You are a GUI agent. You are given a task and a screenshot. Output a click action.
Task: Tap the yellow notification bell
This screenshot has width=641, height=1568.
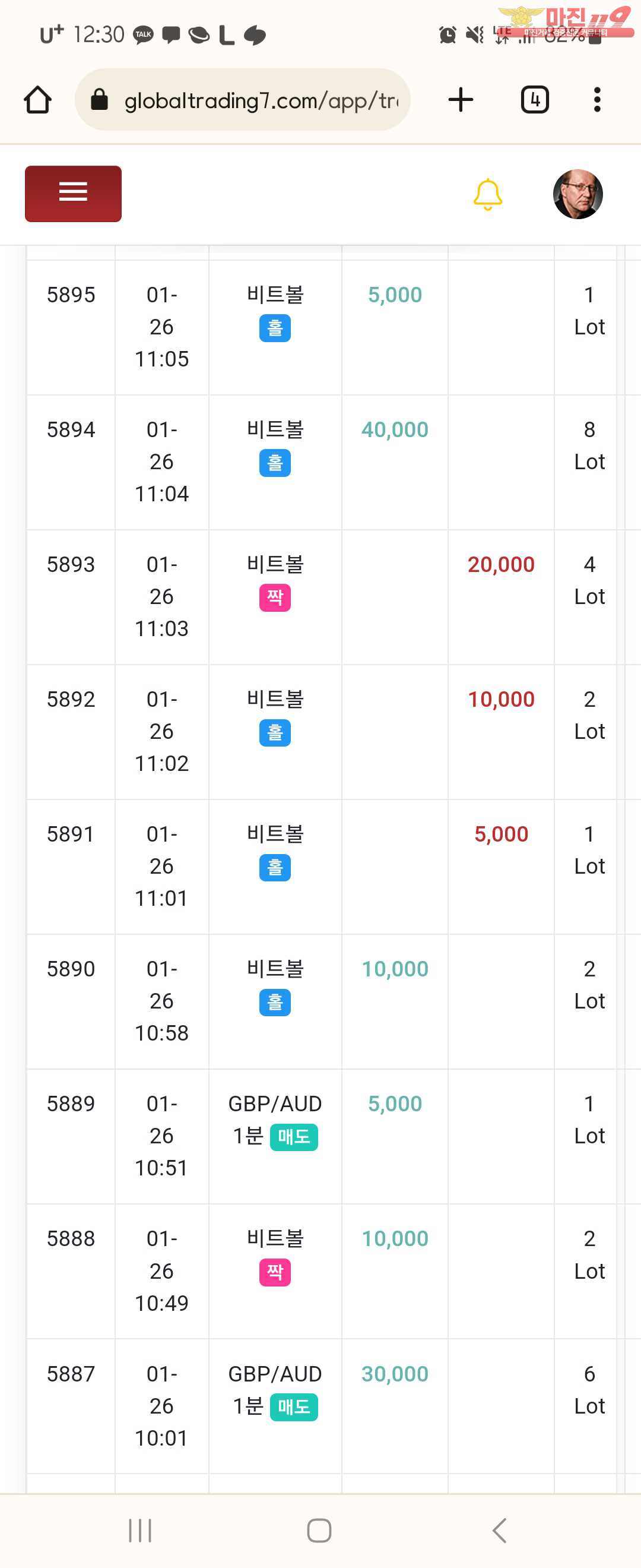tap(487, 194)
